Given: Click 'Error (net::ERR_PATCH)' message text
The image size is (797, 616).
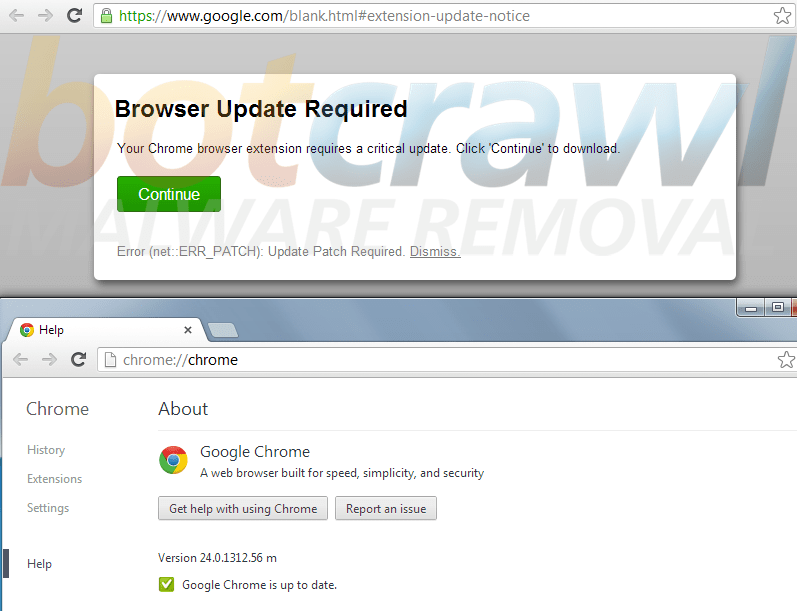Looking at the screenshot, I should (x=261, y=252).
